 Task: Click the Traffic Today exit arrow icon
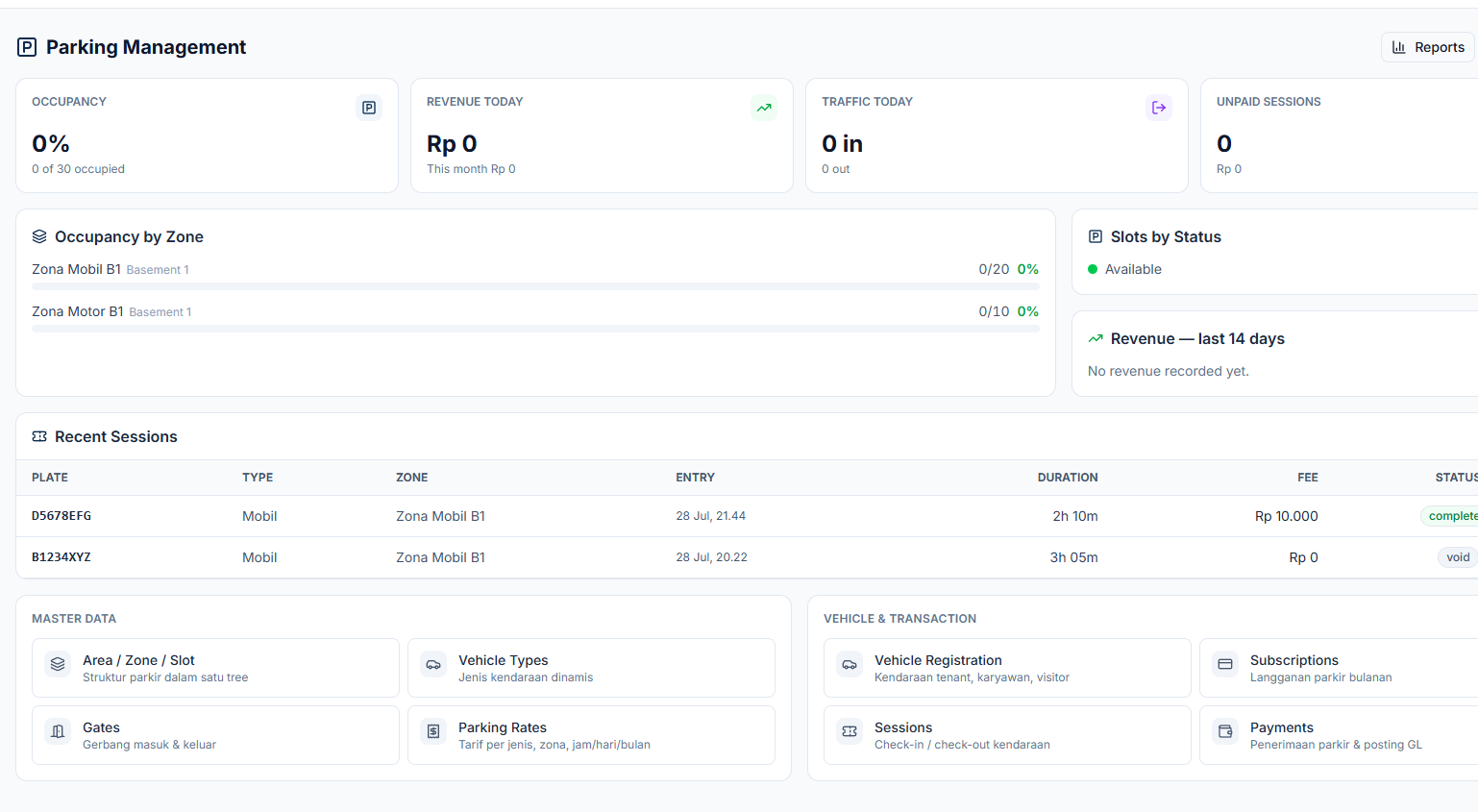(1159, 108)
